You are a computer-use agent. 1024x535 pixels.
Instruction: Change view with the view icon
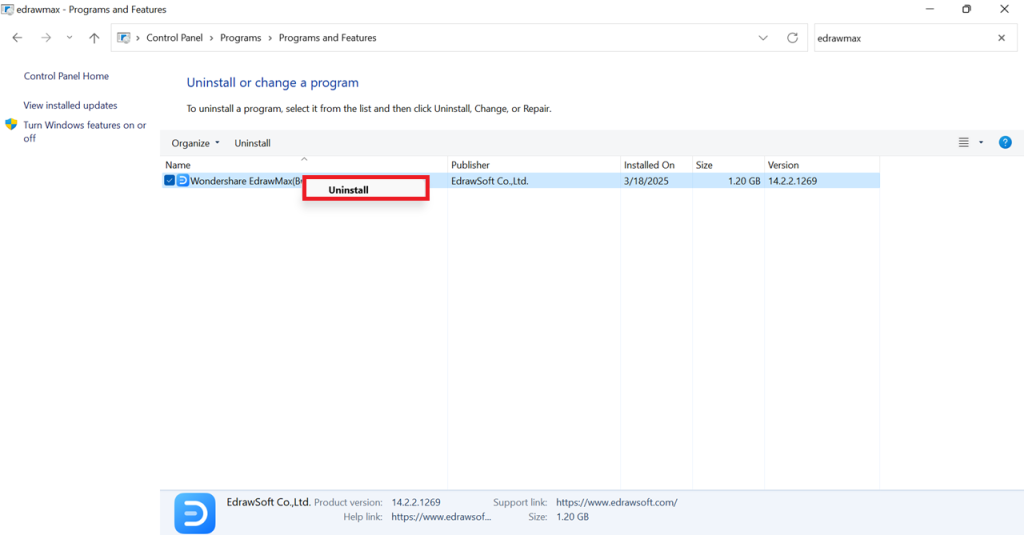(963, 142)
